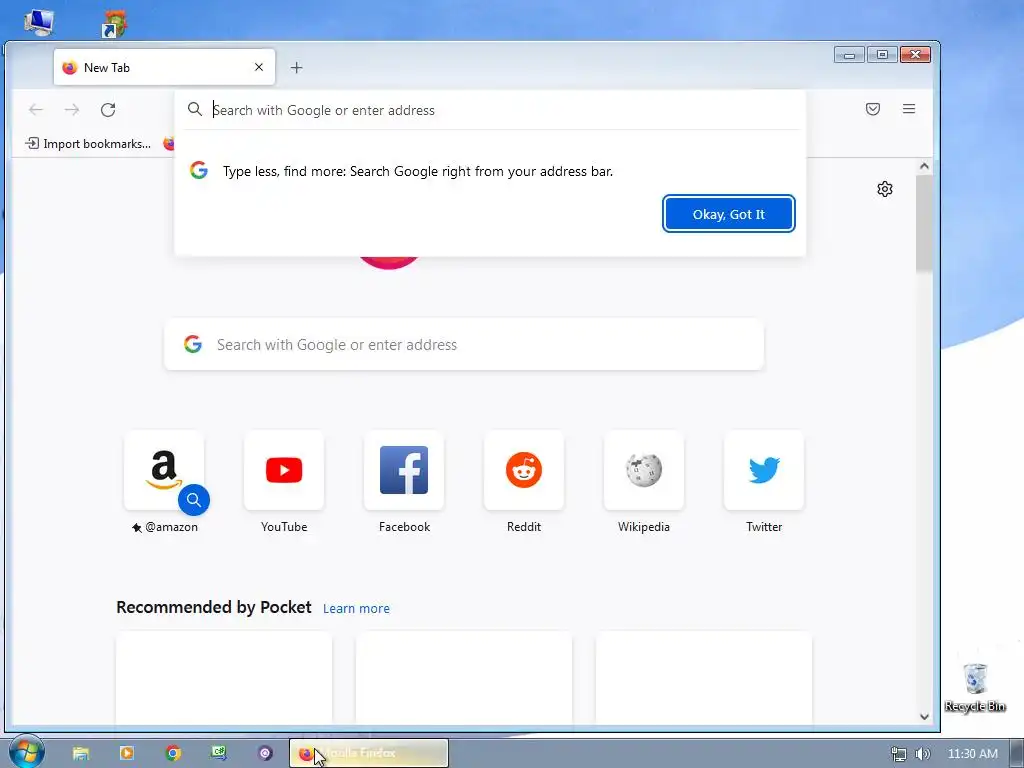Open the Firefox hamburger menu
Viewport: 1024px width, 768px height.
click(908, 109)
